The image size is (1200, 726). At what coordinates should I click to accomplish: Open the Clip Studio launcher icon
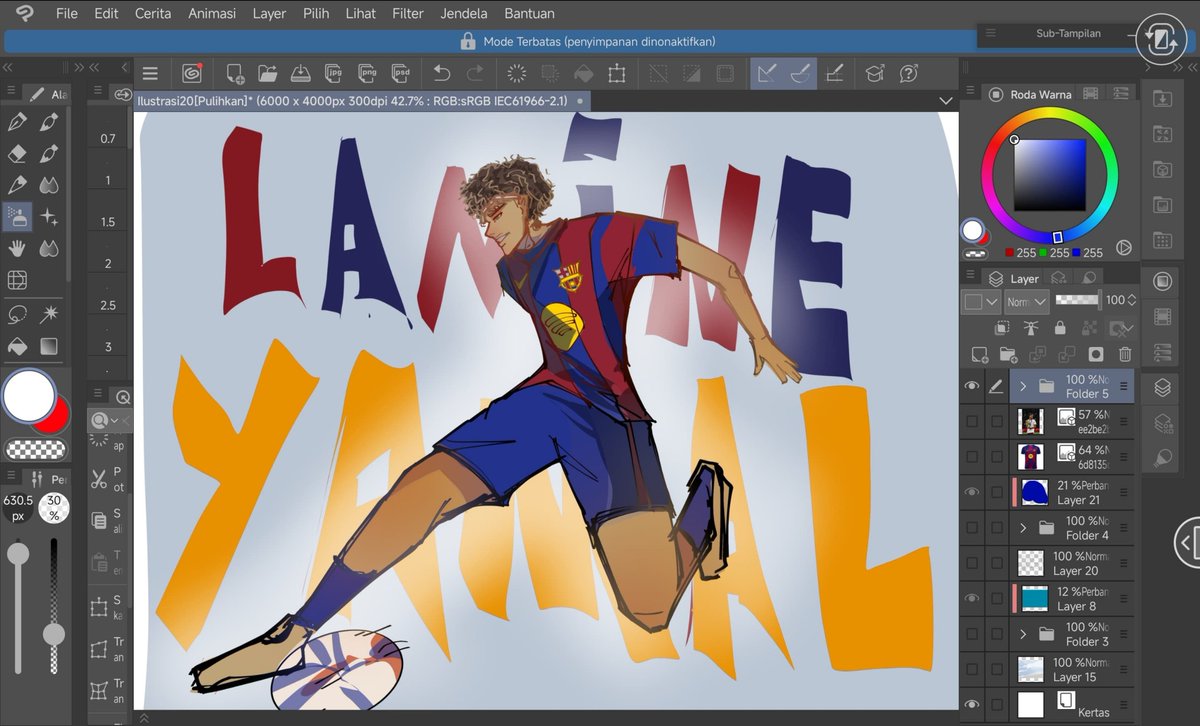(x=192, y=73)
